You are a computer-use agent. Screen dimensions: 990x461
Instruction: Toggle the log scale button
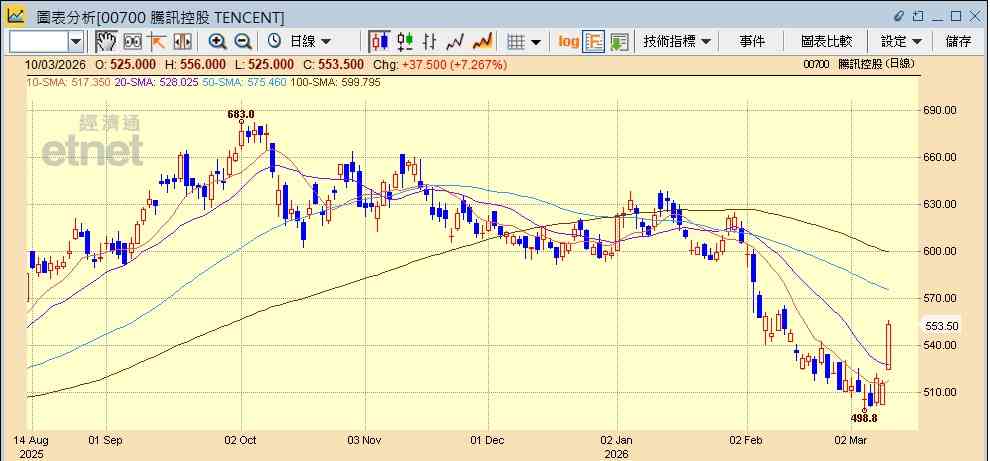click(569, 42)
